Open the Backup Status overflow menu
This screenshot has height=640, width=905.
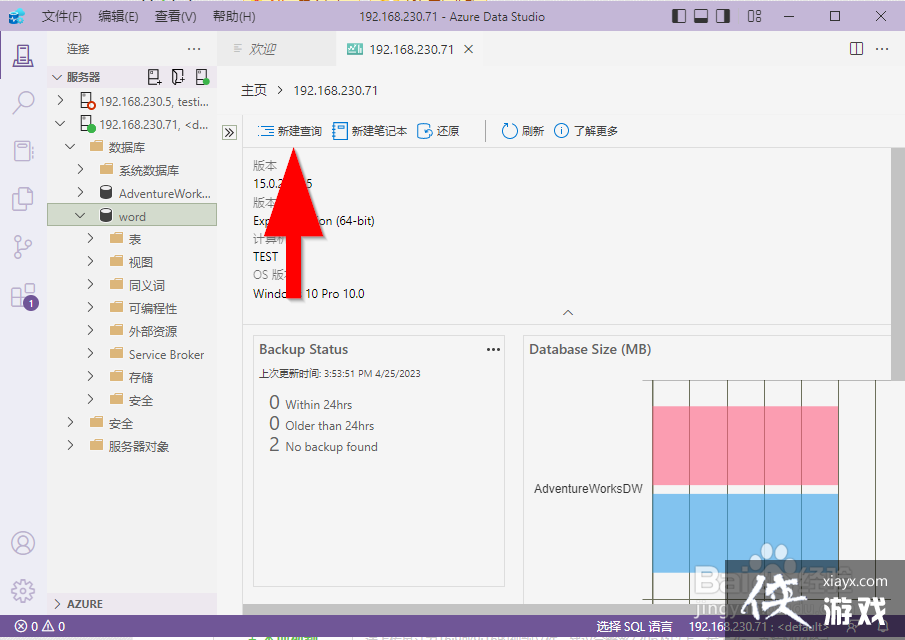tap(493, 349)
